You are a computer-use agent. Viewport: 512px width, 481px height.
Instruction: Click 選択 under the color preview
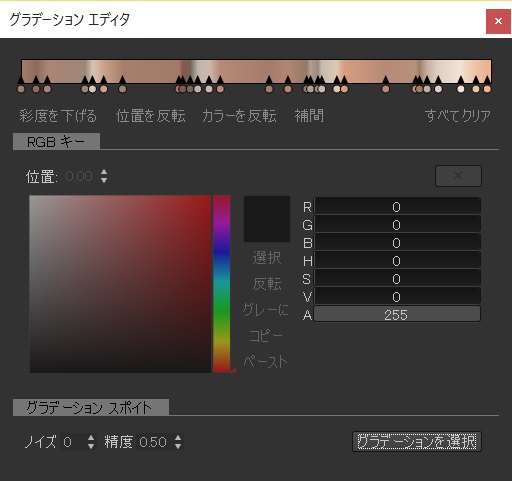[267, 258]
